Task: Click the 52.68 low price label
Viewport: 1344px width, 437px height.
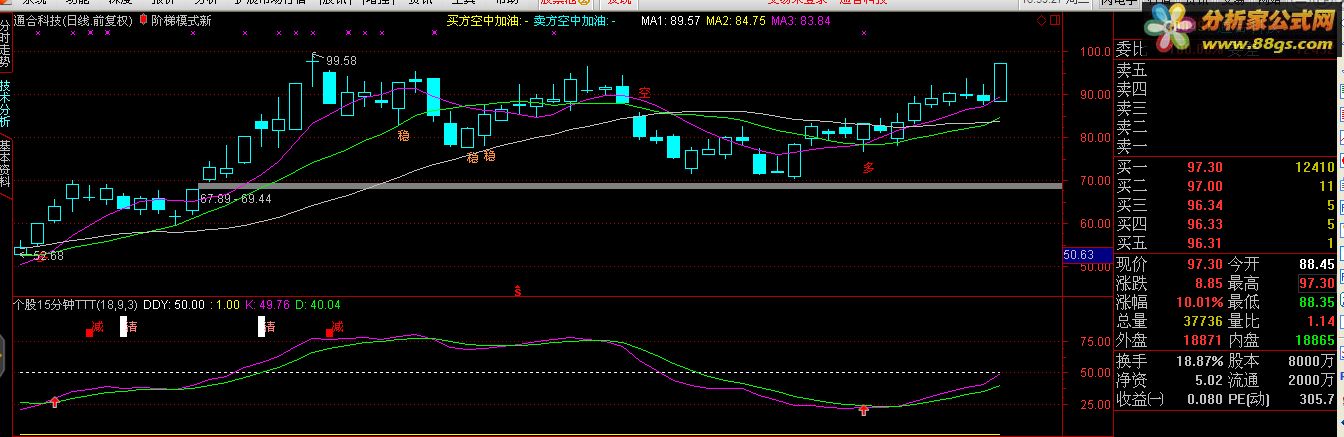Action: point(48,256)
